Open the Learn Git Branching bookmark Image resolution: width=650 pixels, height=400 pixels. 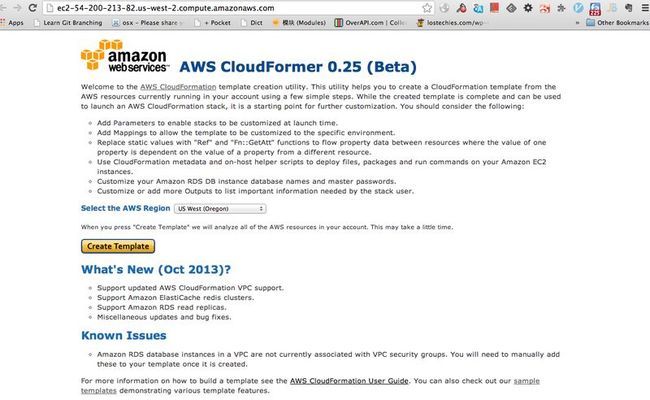click(x=68, y=23)
